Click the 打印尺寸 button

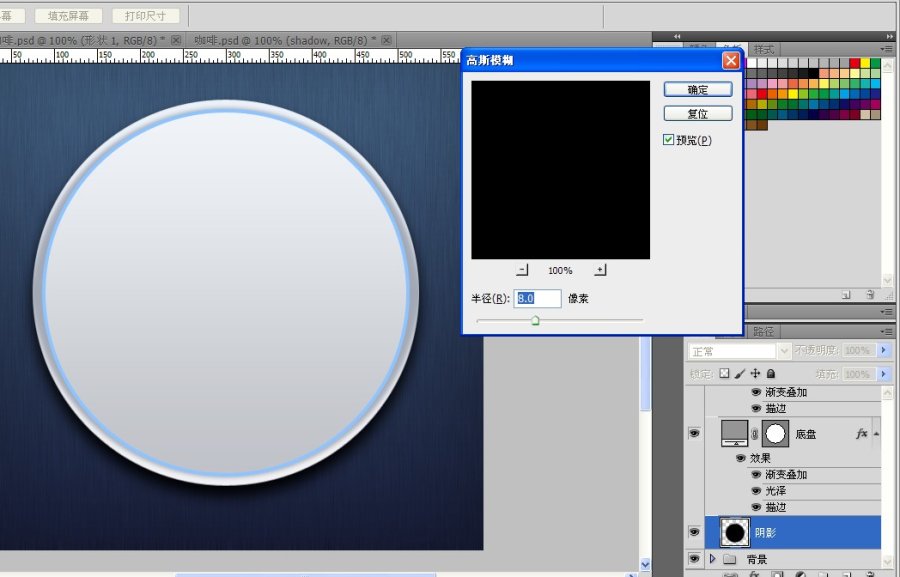pyautogui.click(x=146, y=16)
